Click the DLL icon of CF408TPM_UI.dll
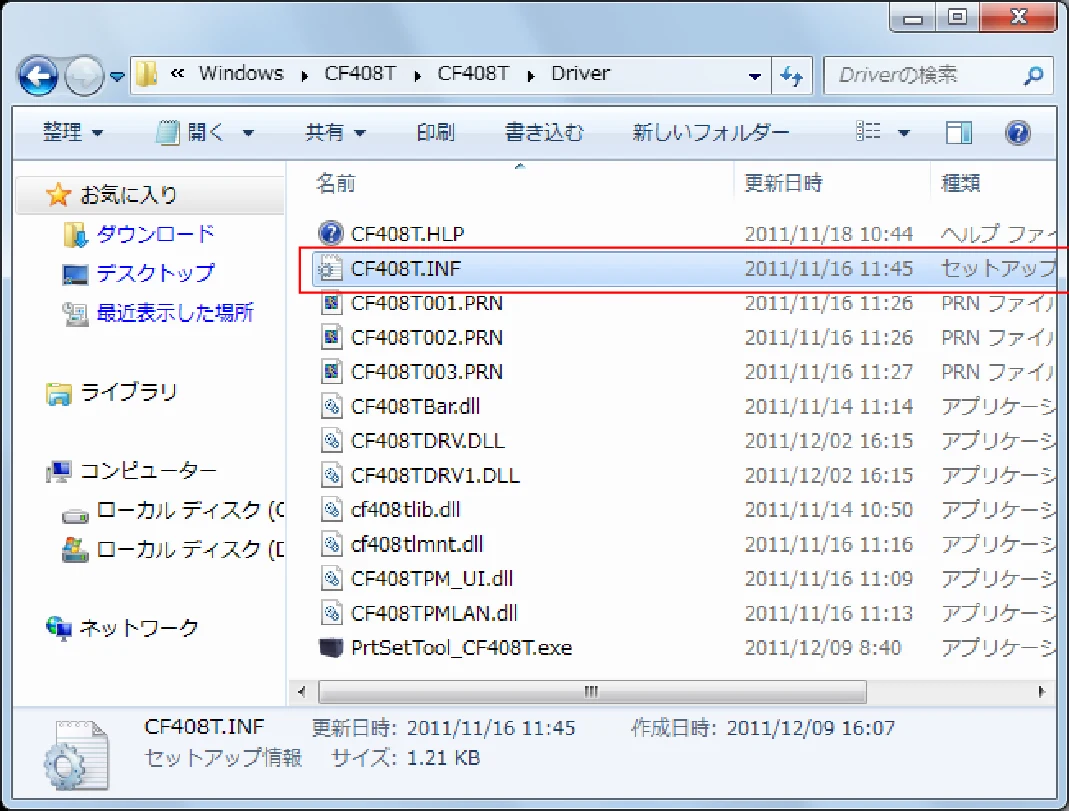The image size is (1069, 811). 331,579
